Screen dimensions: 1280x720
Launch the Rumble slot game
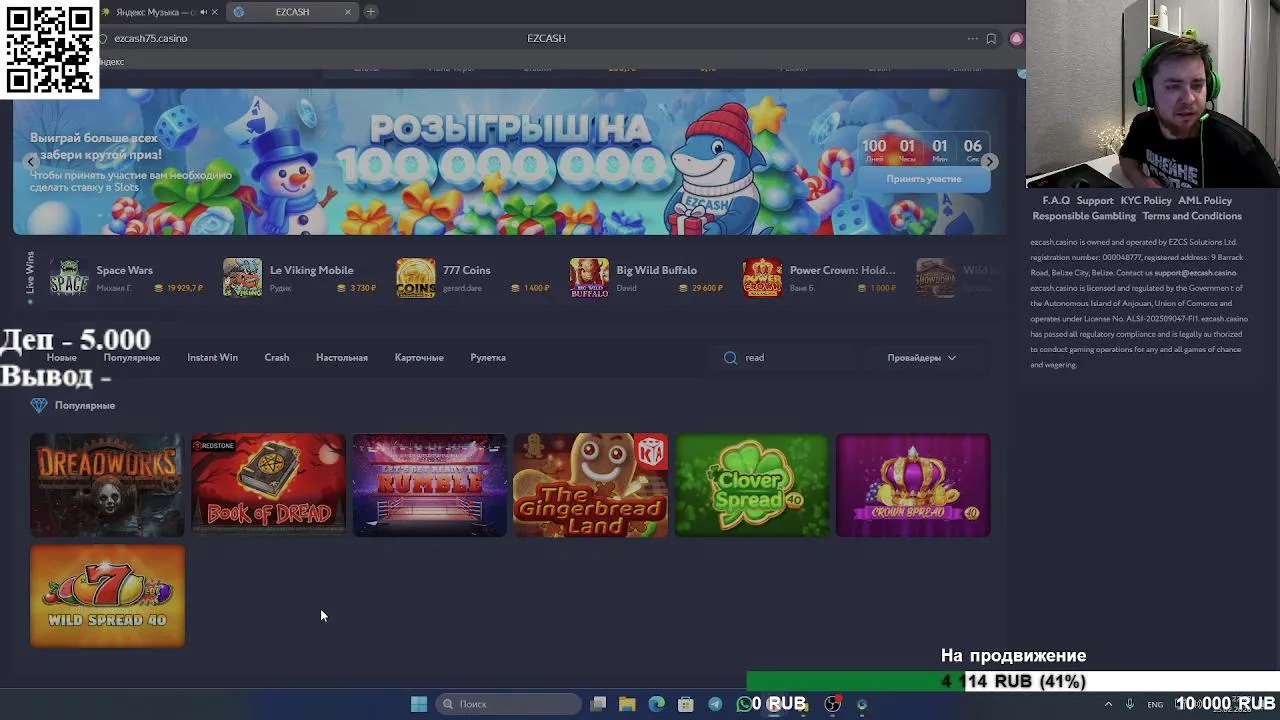click(429, 485)
